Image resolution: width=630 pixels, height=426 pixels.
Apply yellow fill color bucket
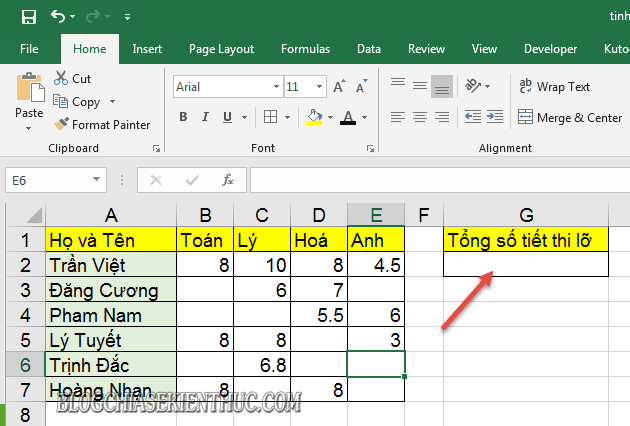pos(314,117)
